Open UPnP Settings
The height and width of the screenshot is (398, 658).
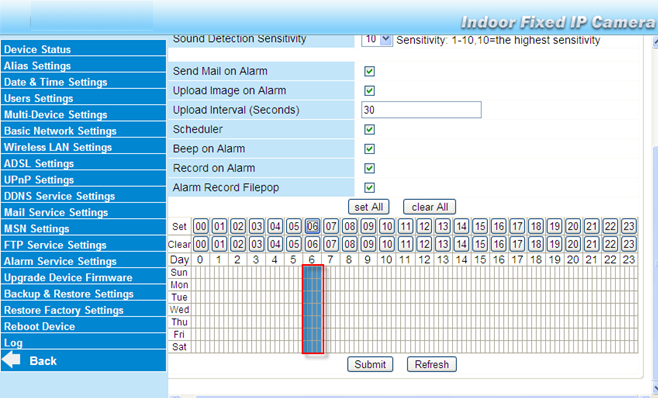click(83, 179)
